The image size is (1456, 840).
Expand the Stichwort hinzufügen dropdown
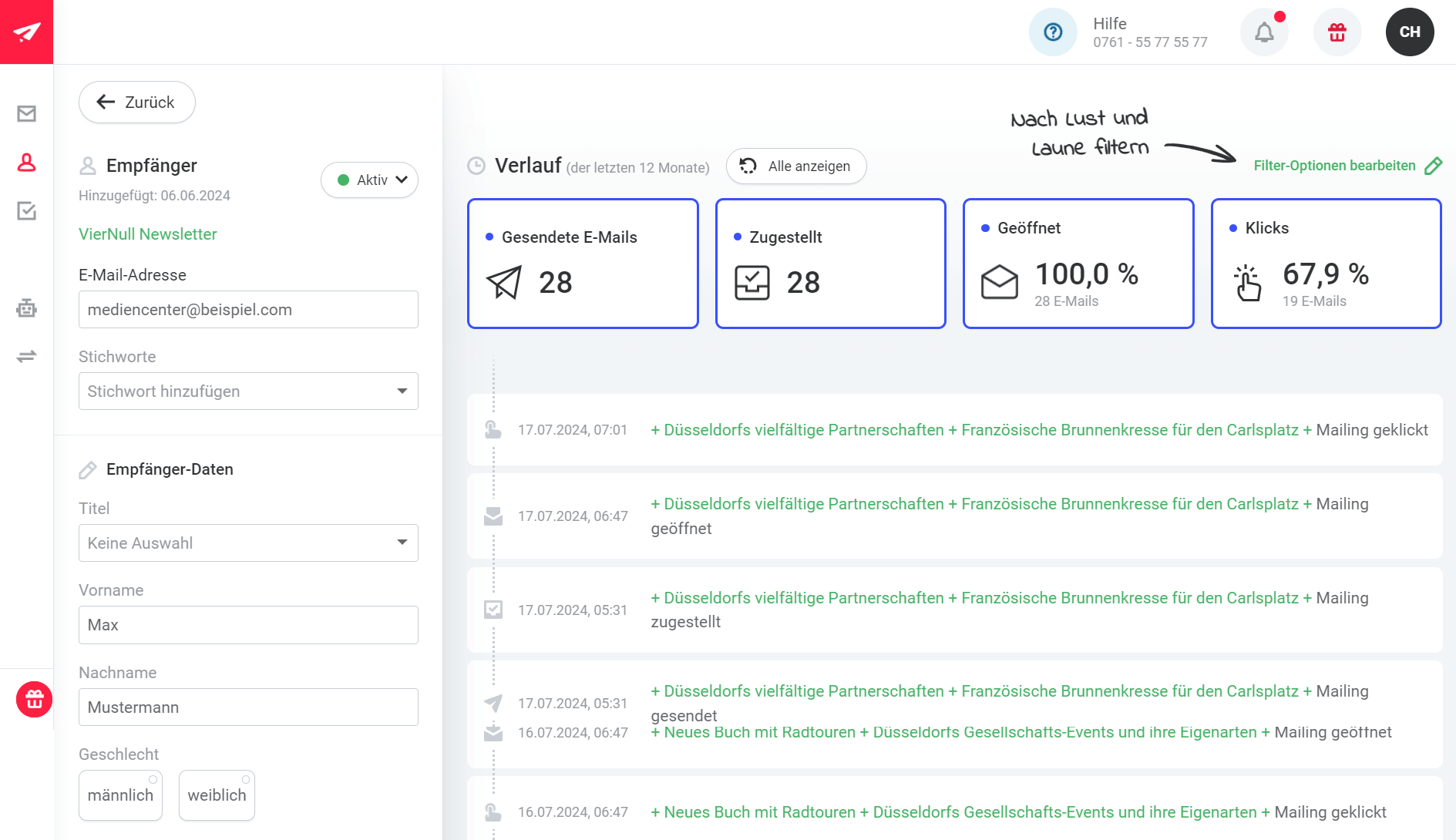pos(248,391)
